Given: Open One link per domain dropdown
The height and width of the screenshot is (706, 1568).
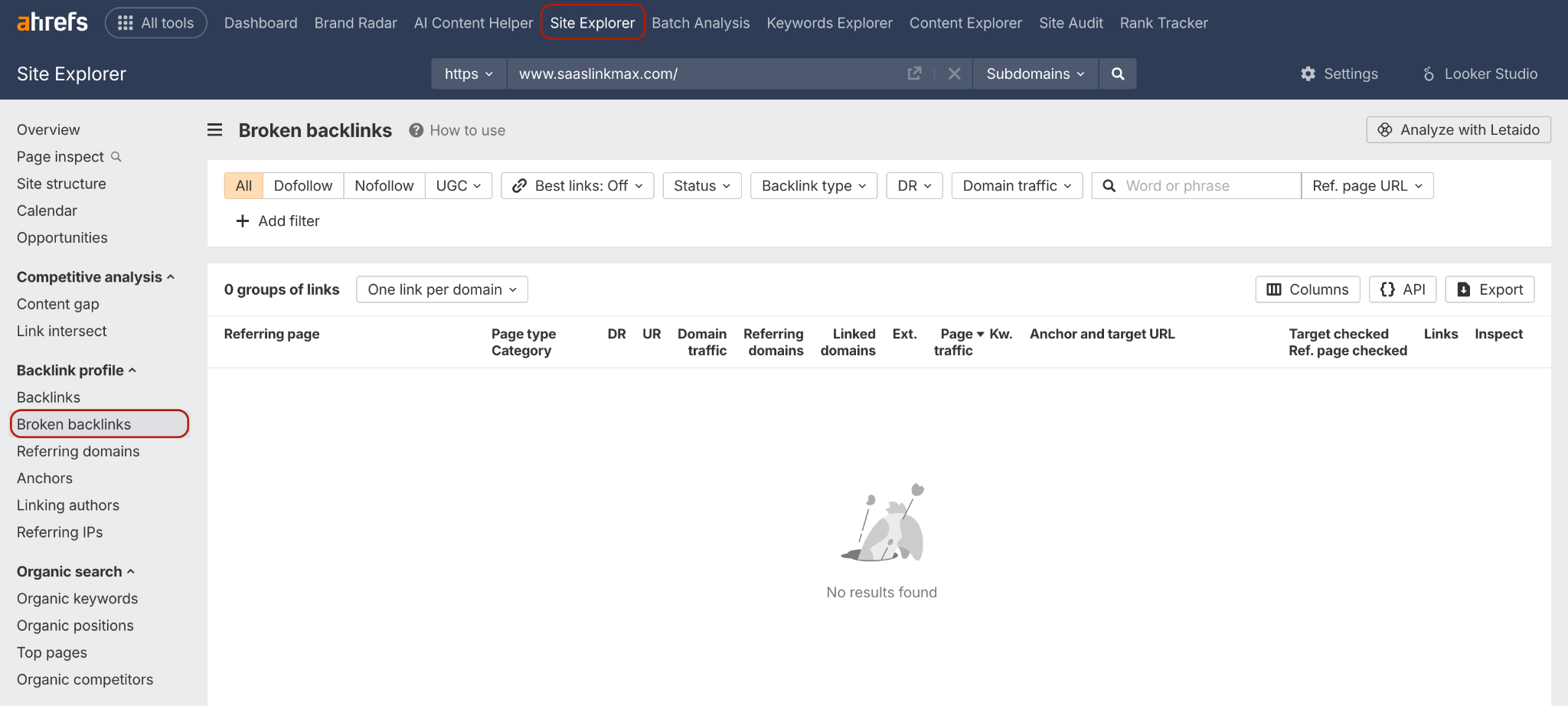Looking at the screenshot, I should [442, 289].
